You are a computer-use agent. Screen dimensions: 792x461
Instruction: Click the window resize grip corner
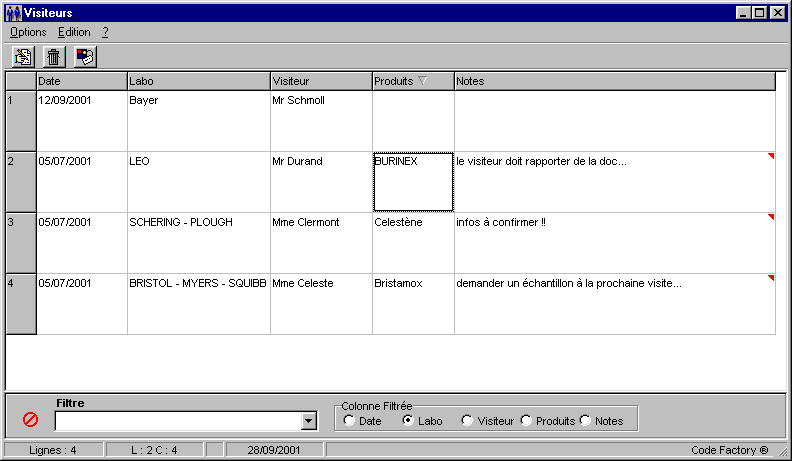tap(782, 451)
